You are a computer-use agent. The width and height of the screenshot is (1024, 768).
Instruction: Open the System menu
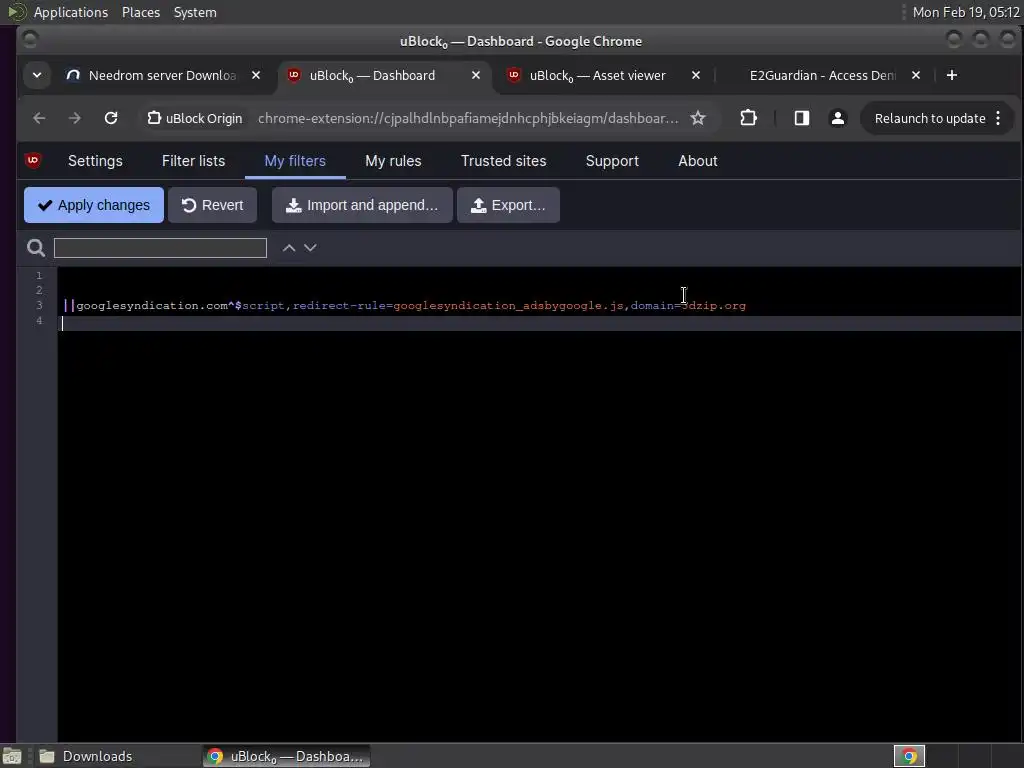(x=195, y=12)
